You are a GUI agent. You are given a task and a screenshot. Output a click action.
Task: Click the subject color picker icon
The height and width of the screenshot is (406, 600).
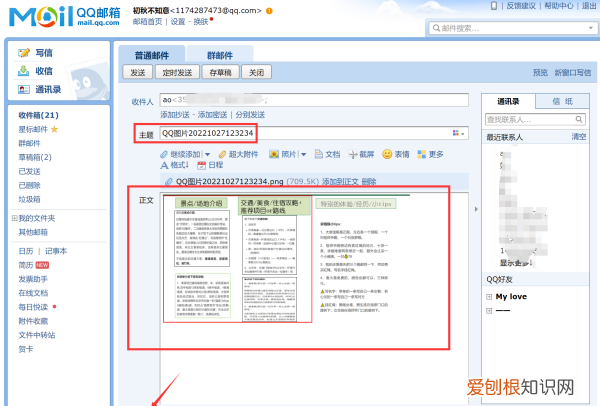point(456,133)
